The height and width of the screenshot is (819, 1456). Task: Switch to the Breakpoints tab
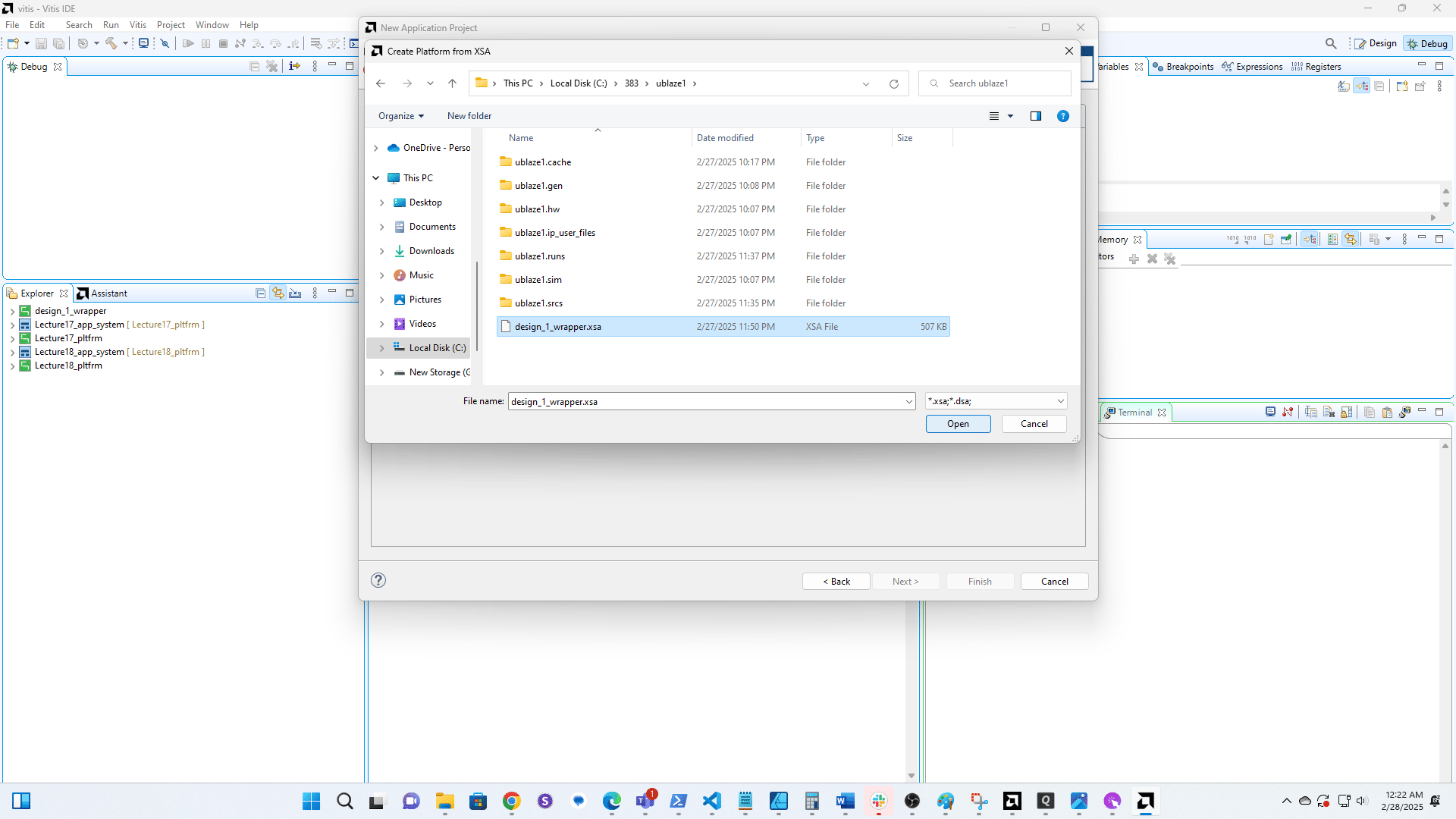[x=1189, y=67]
